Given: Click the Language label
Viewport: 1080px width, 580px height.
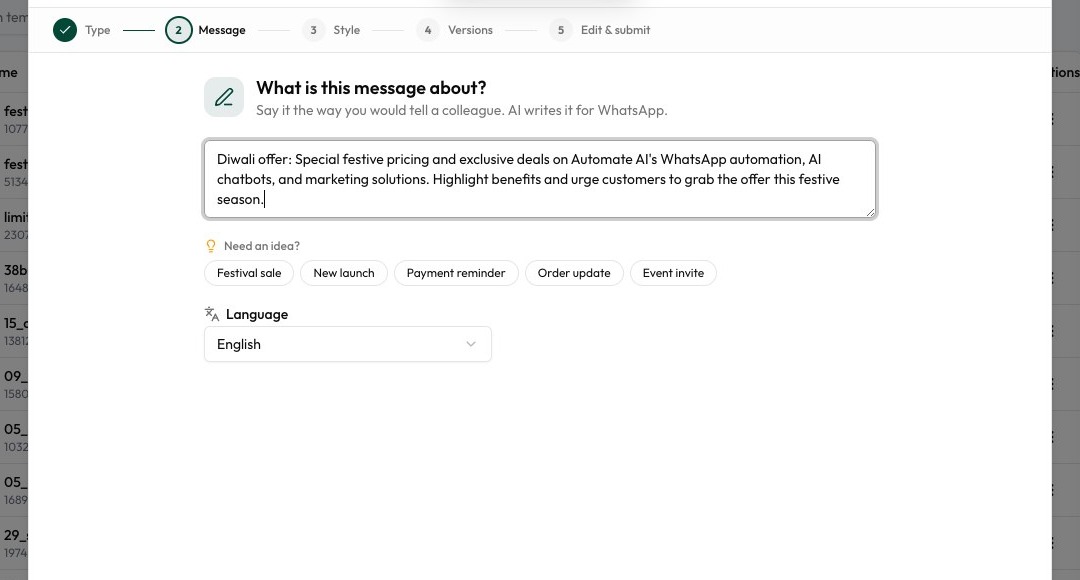Looking at the screenshot, I should coord(257,314).
